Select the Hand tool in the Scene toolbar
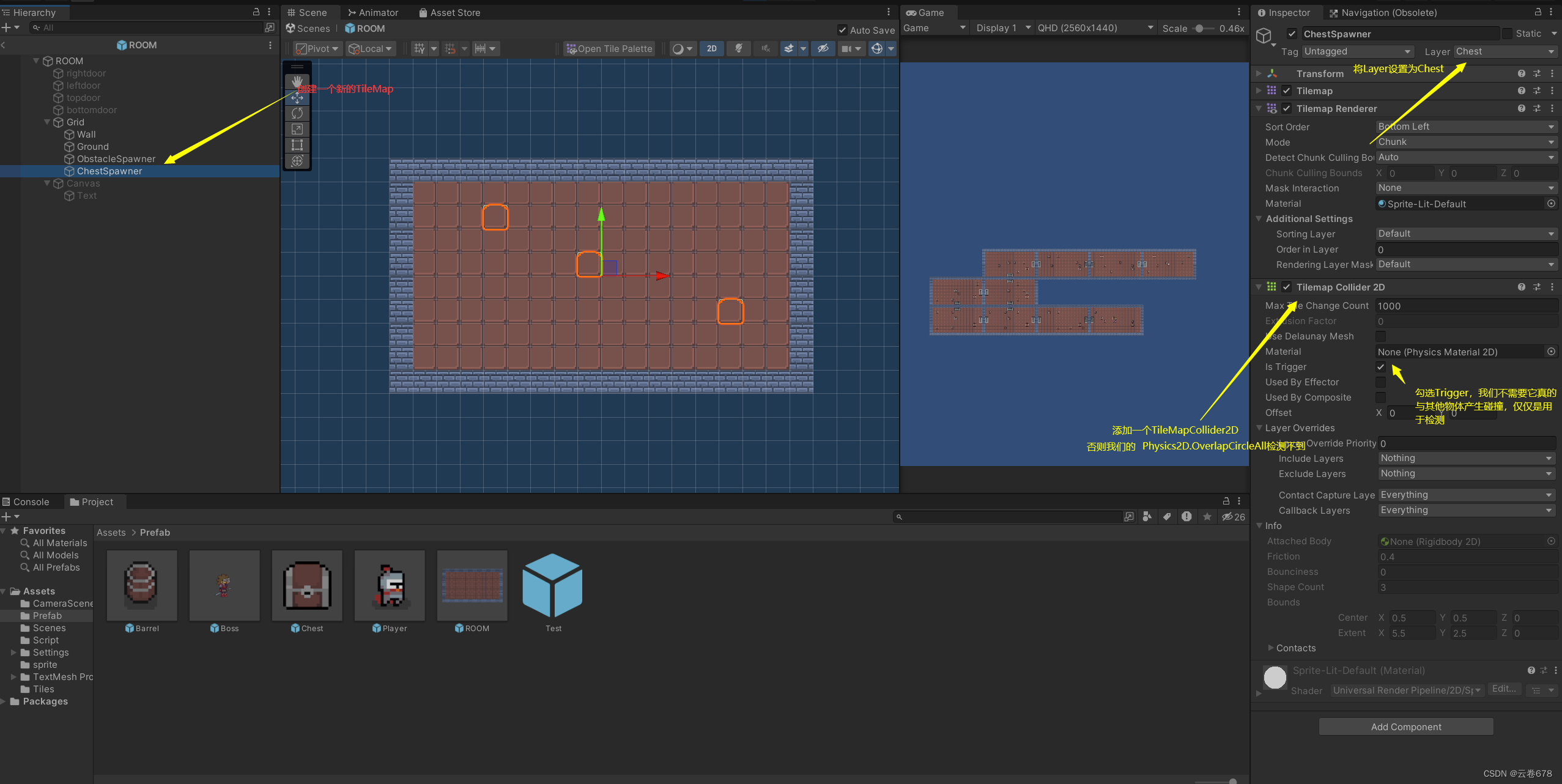 298,80
